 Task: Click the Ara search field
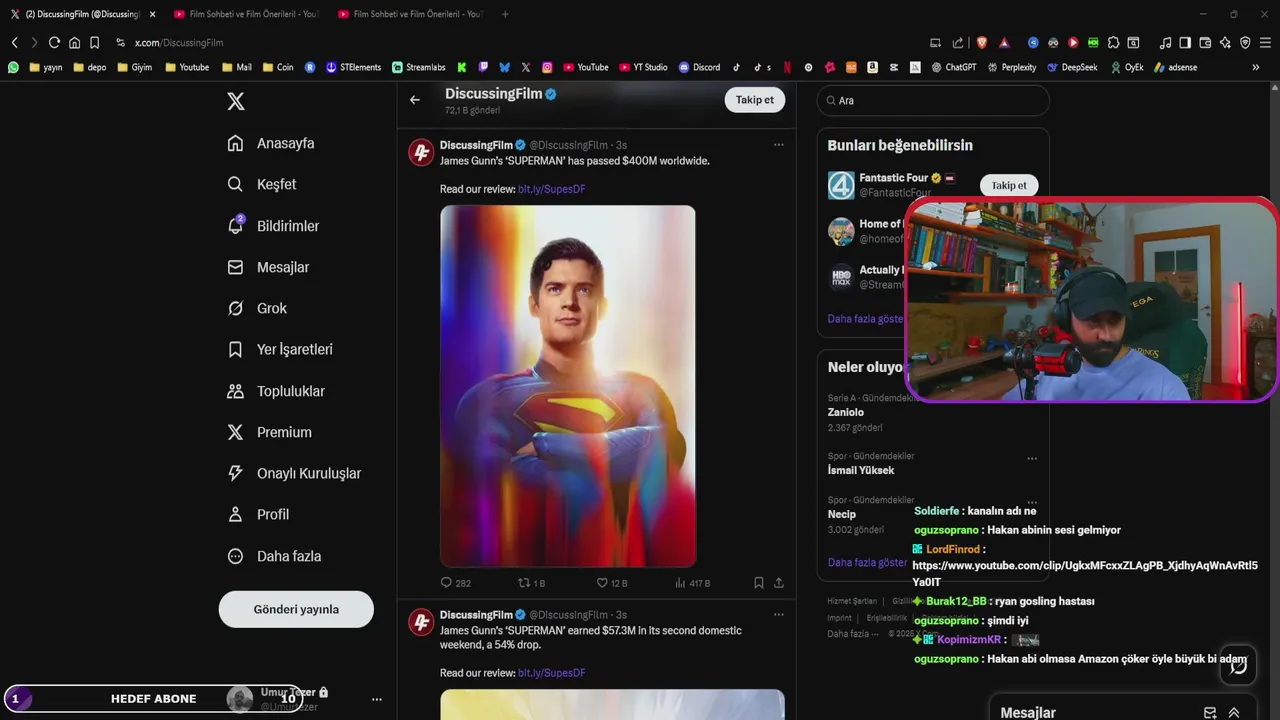933,100
